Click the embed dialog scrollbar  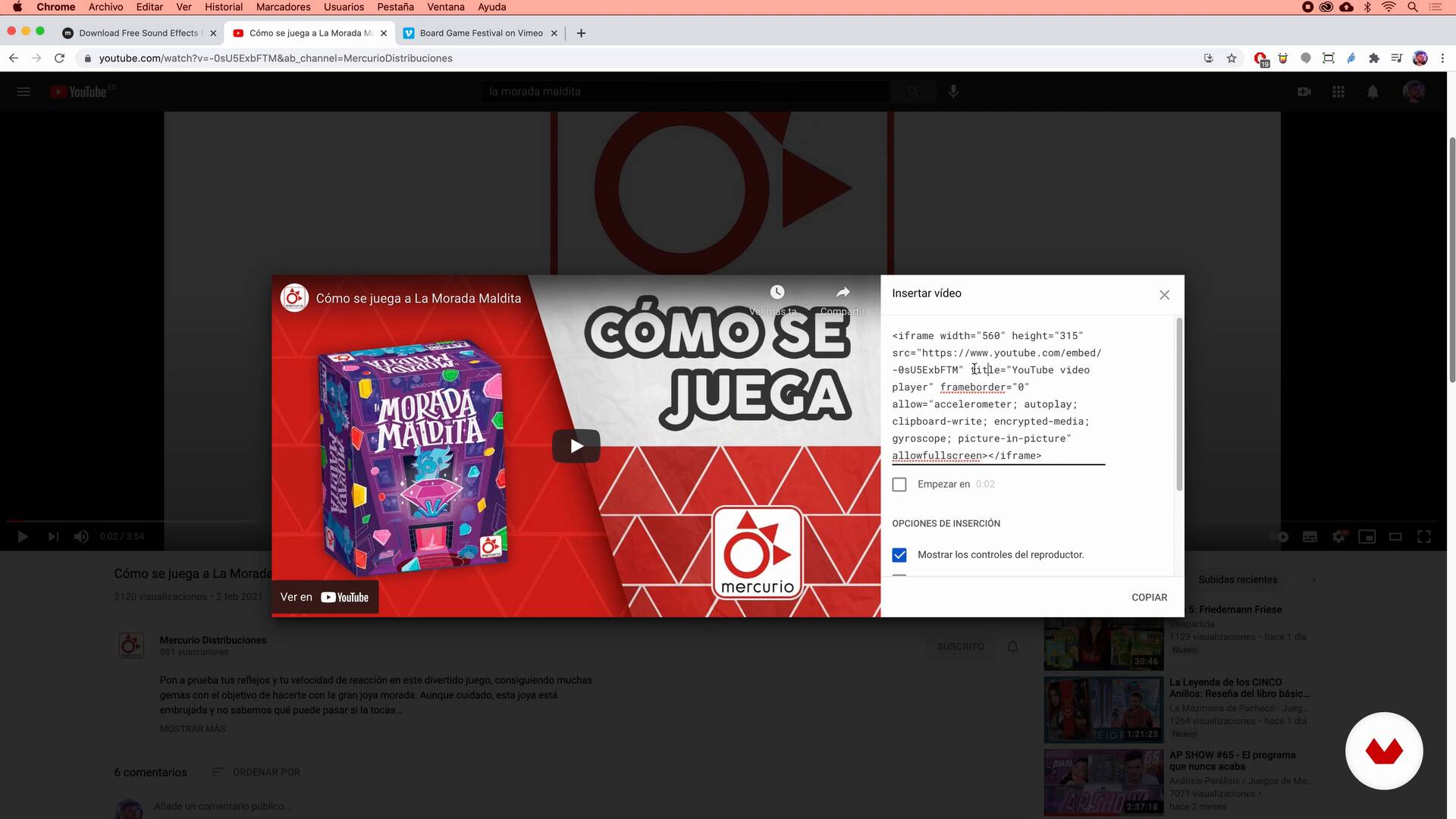(x=1179, y=404)
